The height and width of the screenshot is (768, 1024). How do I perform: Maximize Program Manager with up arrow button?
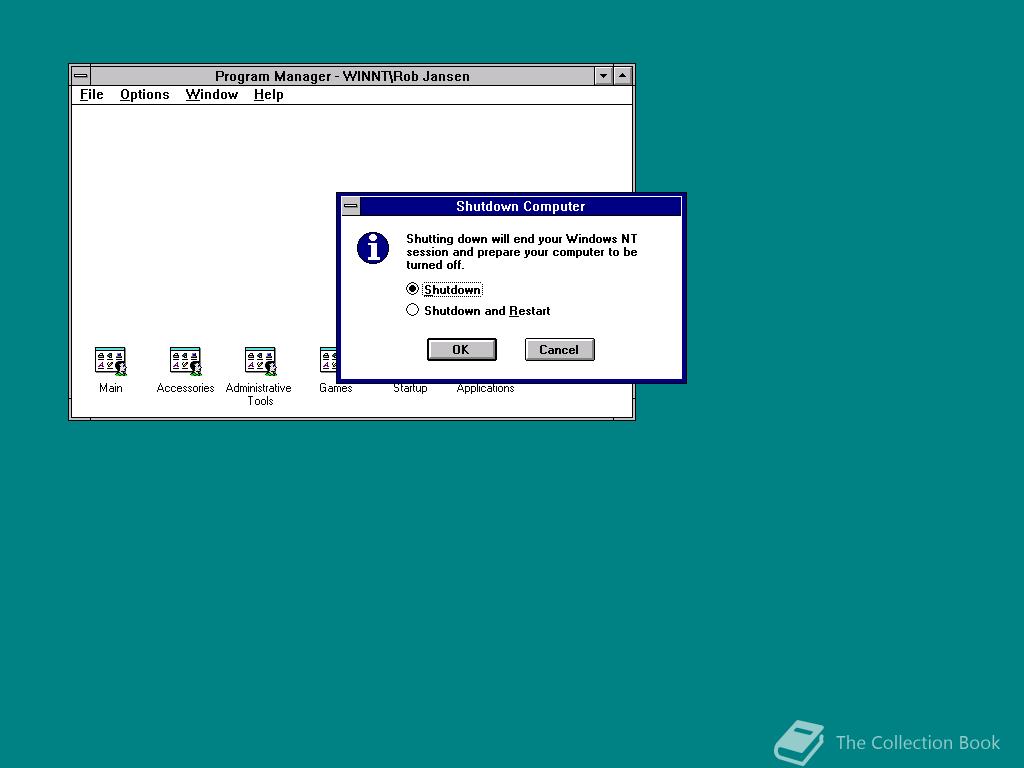click(x=623, y=76)
